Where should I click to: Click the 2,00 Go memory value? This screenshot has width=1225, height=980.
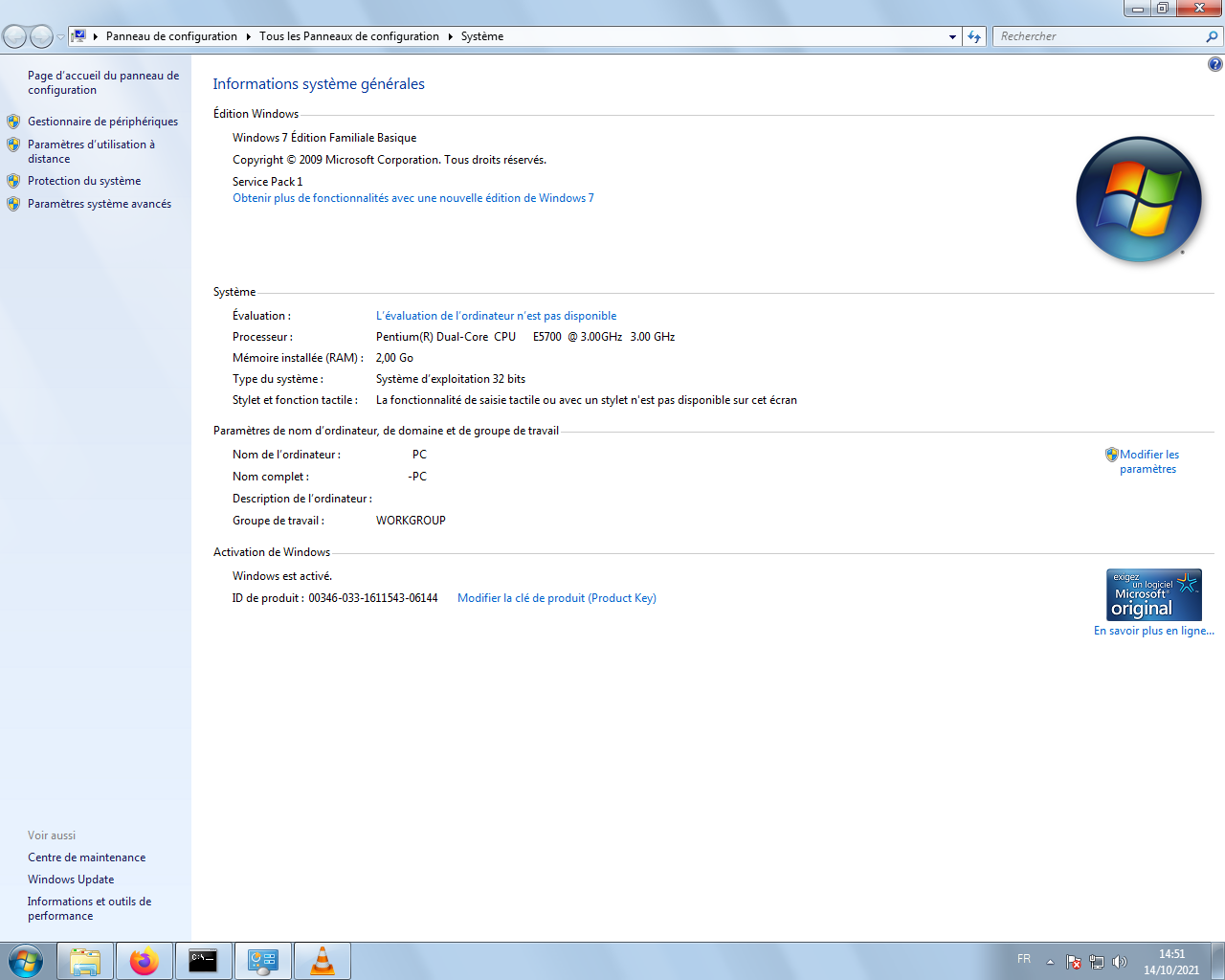tap(394, 358)
